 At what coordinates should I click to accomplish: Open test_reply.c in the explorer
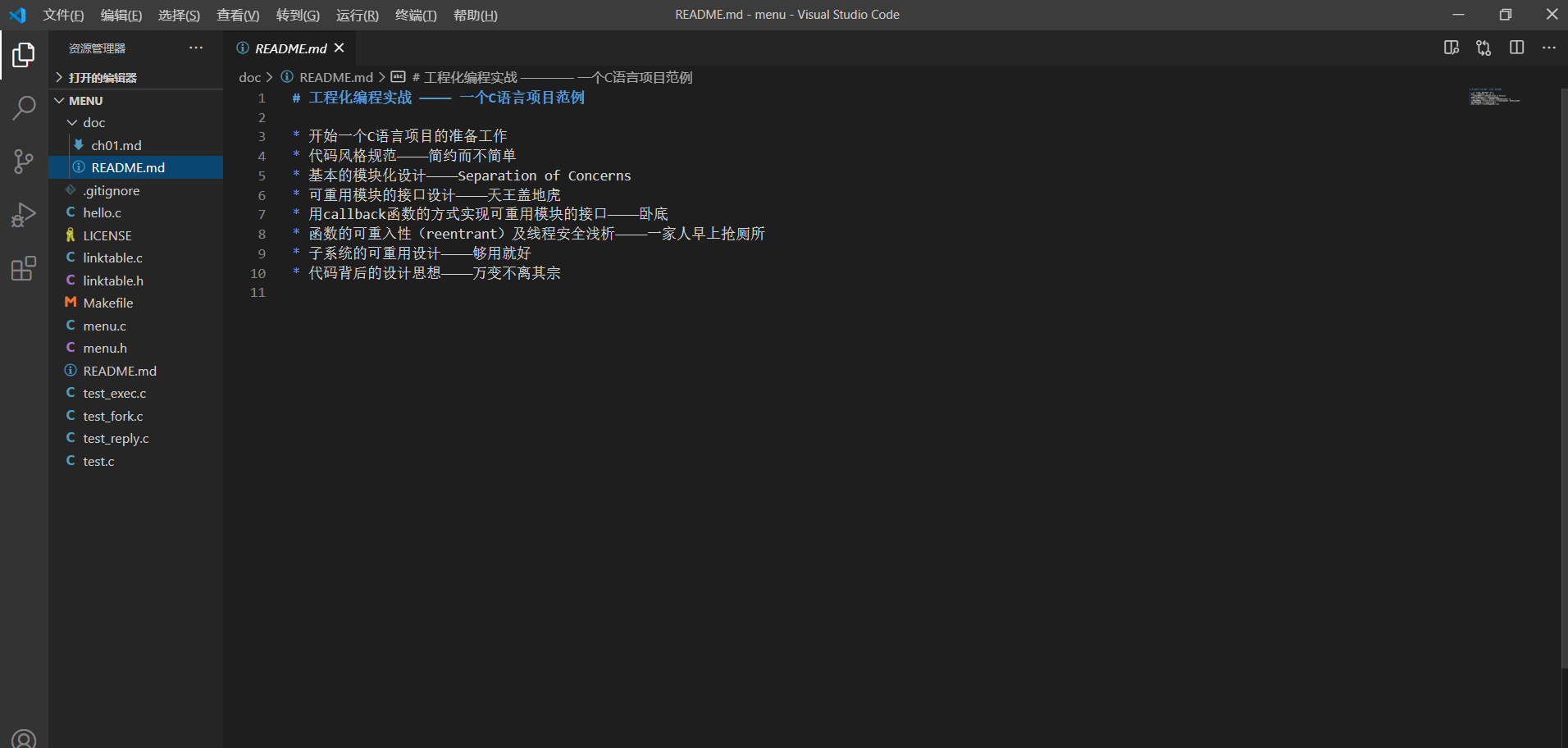pyautogui.click(x=136, y=438)
